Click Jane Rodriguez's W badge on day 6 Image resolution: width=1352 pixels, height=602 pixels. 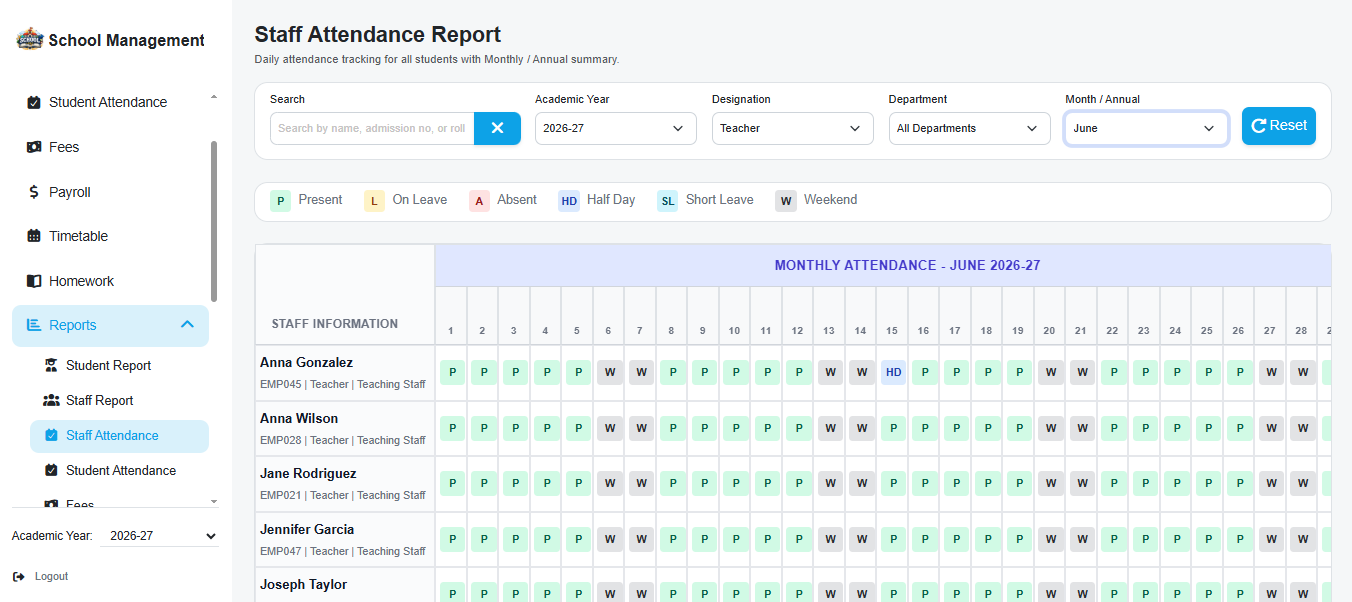click(609, 484)
